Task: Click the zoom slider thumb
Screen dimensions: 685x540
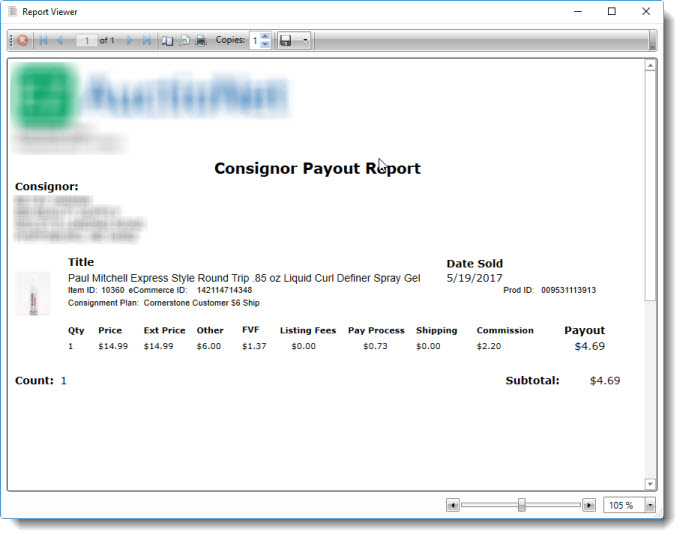Action: (x=522, y=505)
